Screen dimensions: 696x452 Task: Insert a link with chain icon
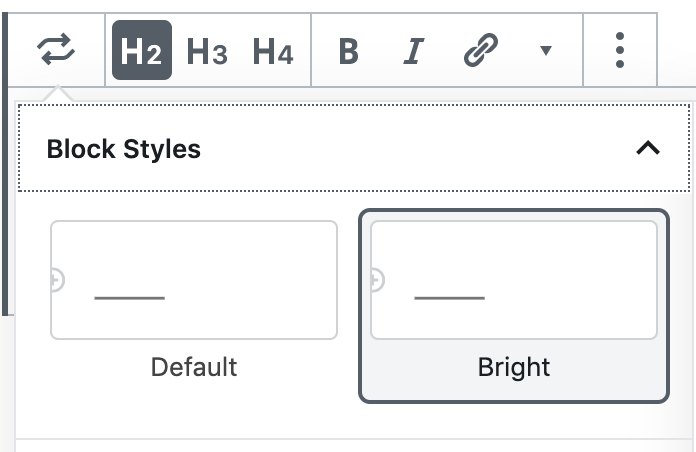tap(480, 51)
